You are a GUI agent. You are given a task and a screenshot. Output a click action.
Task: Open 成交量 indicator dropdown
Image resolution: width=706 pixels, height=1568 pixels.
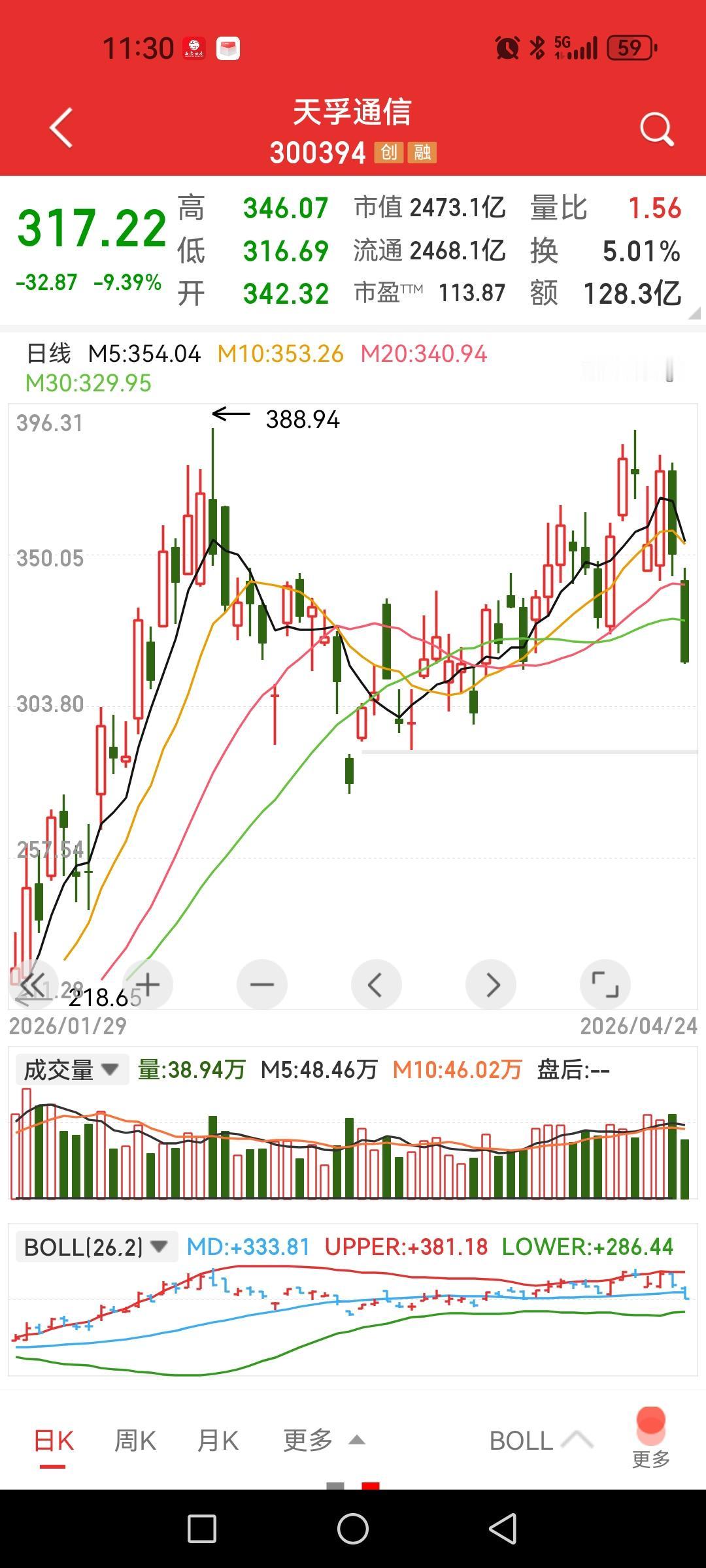click(72, 1070)
